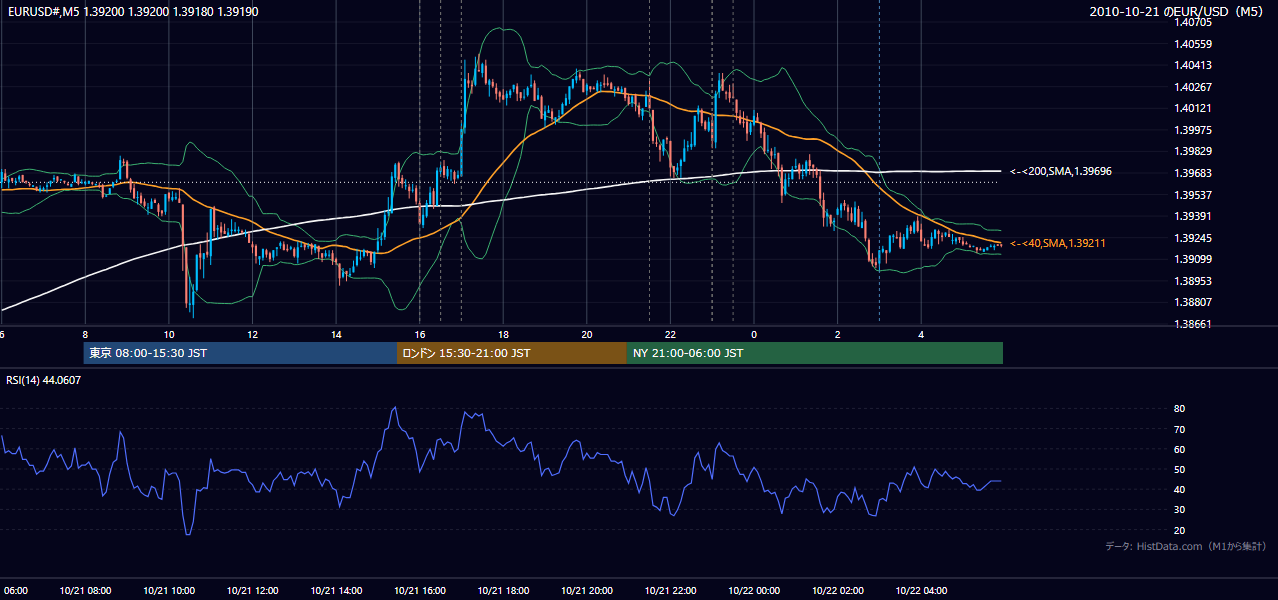Viewport: 1278px width, 600px height.
Task: Click the 1.39829 price axis value
Action: 1193,151
